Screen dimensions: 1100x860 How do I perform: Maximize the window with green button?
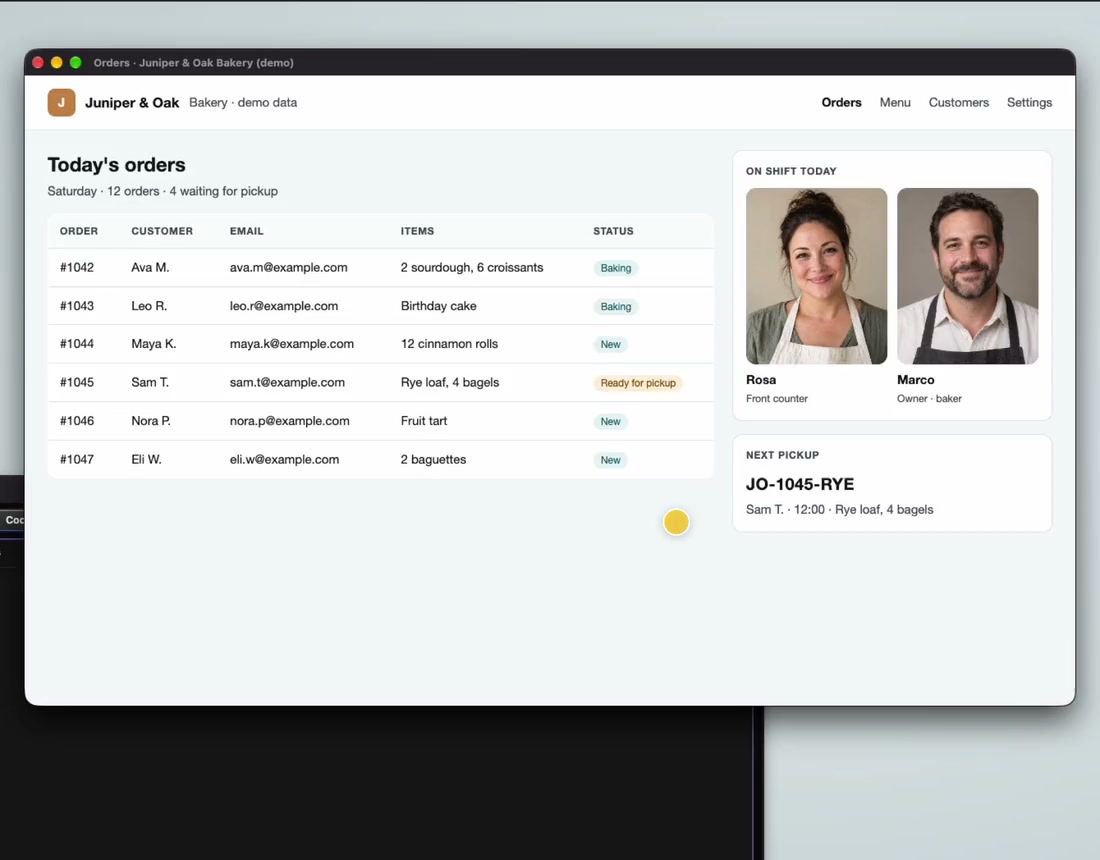pos(76,62)
